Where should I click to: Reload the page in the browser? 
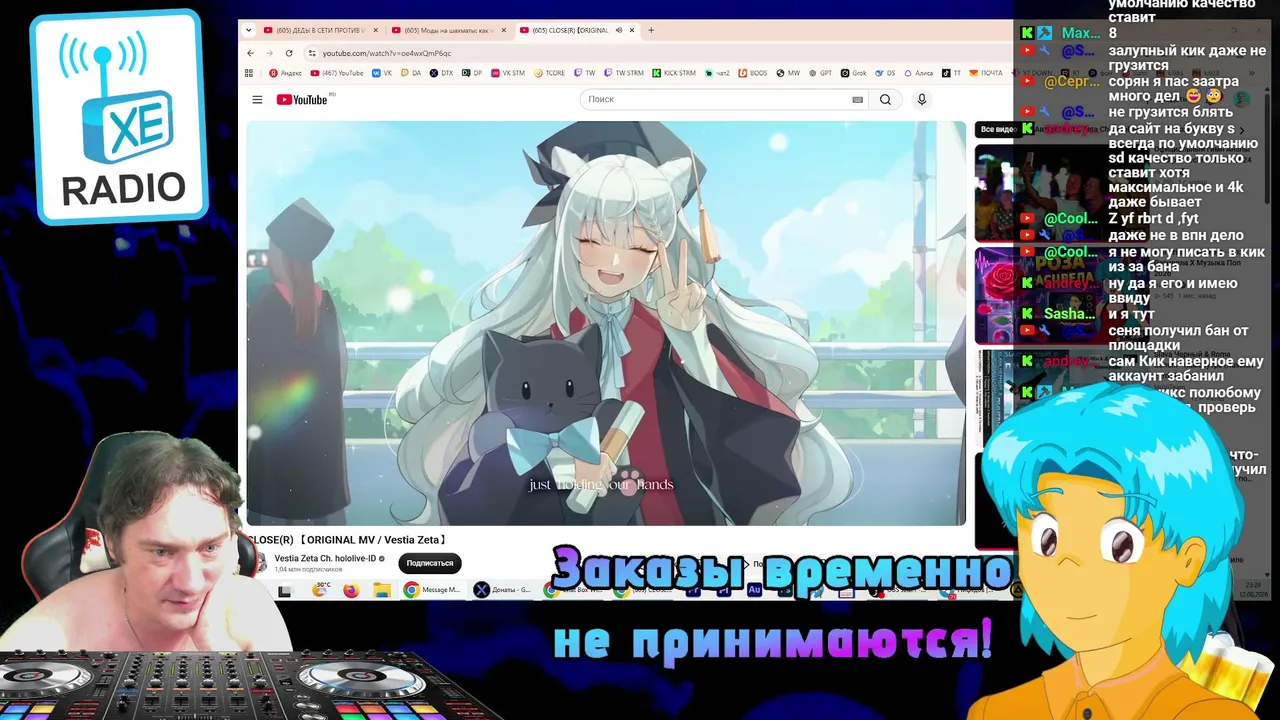point(289,53)
